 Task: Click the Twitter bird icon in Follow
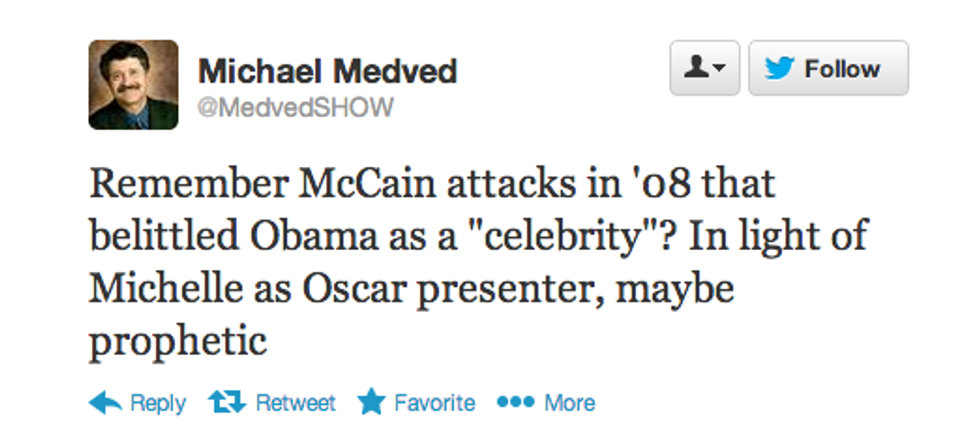click(779, 68)
